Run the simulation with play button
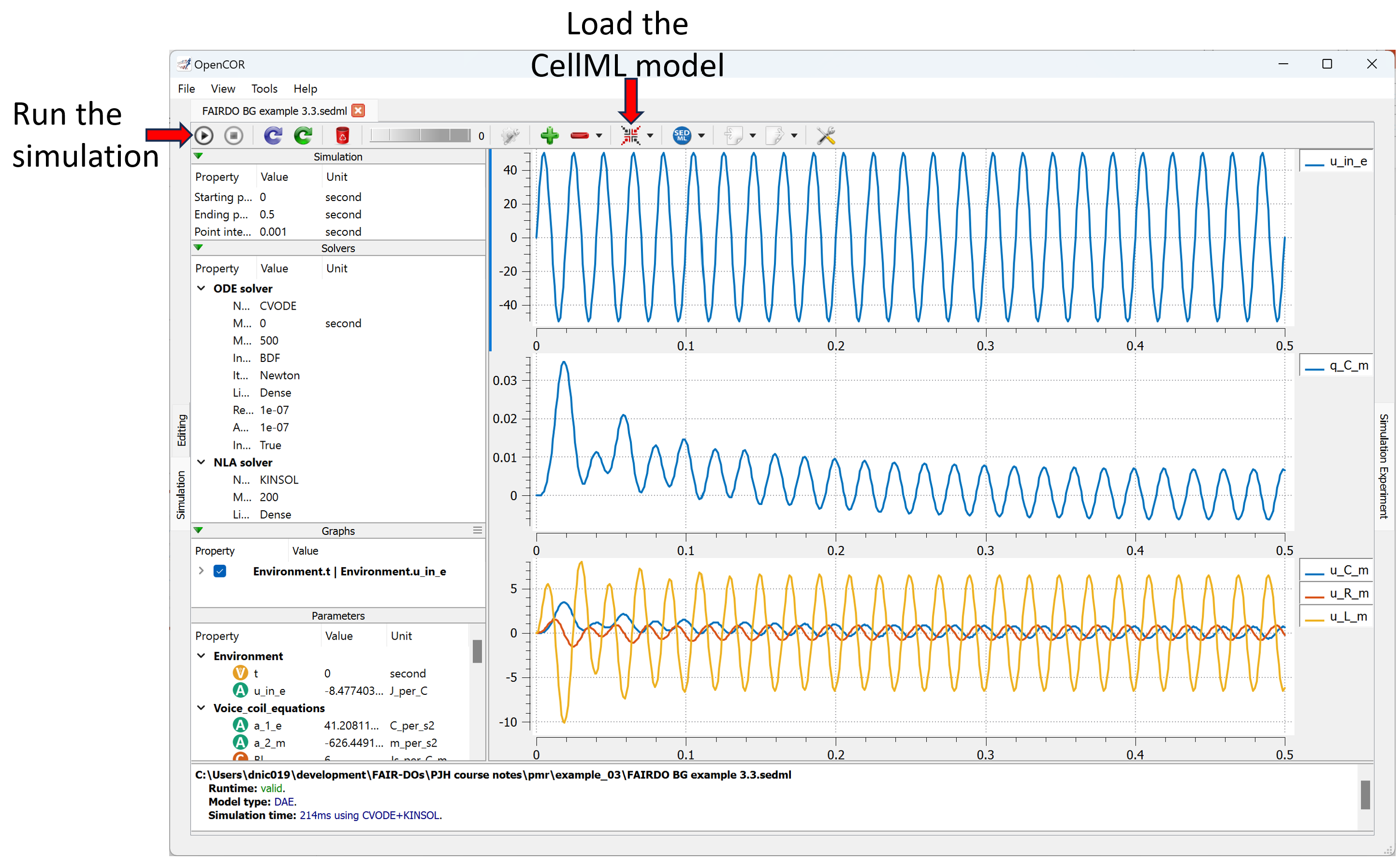The width and height of the screenshot is (1400, 861). tap(204, 135)
